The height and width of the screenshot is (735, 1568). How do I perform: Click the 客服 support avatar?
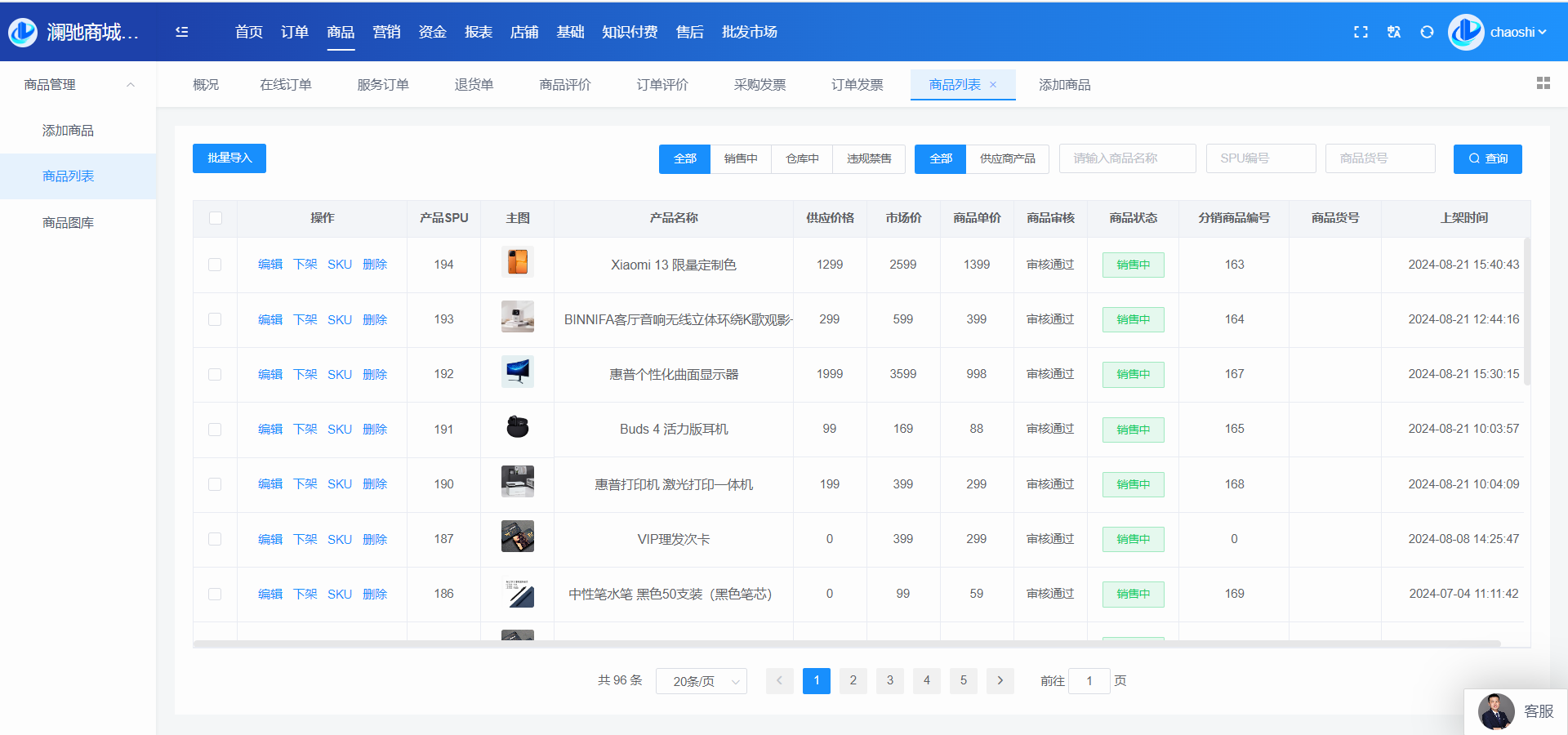click(1496, 711)
